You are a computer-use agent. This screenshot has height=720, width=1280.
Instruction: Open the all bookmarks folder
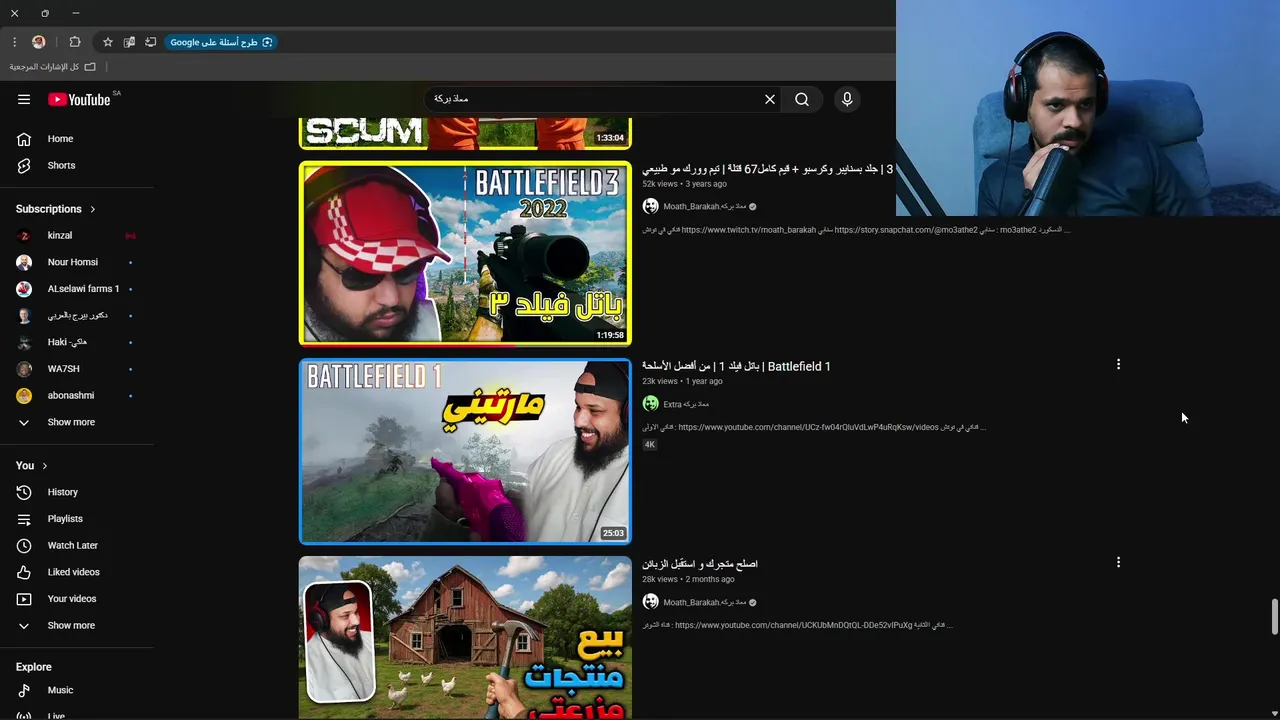[53, 67]
